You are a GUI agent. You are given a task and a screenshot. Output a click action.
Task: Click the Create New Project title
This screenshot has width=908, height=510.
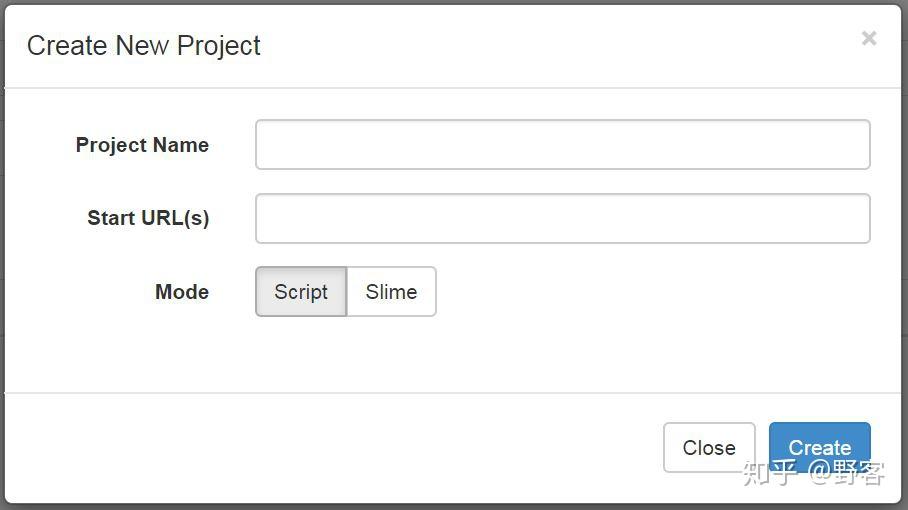[143, 46]
